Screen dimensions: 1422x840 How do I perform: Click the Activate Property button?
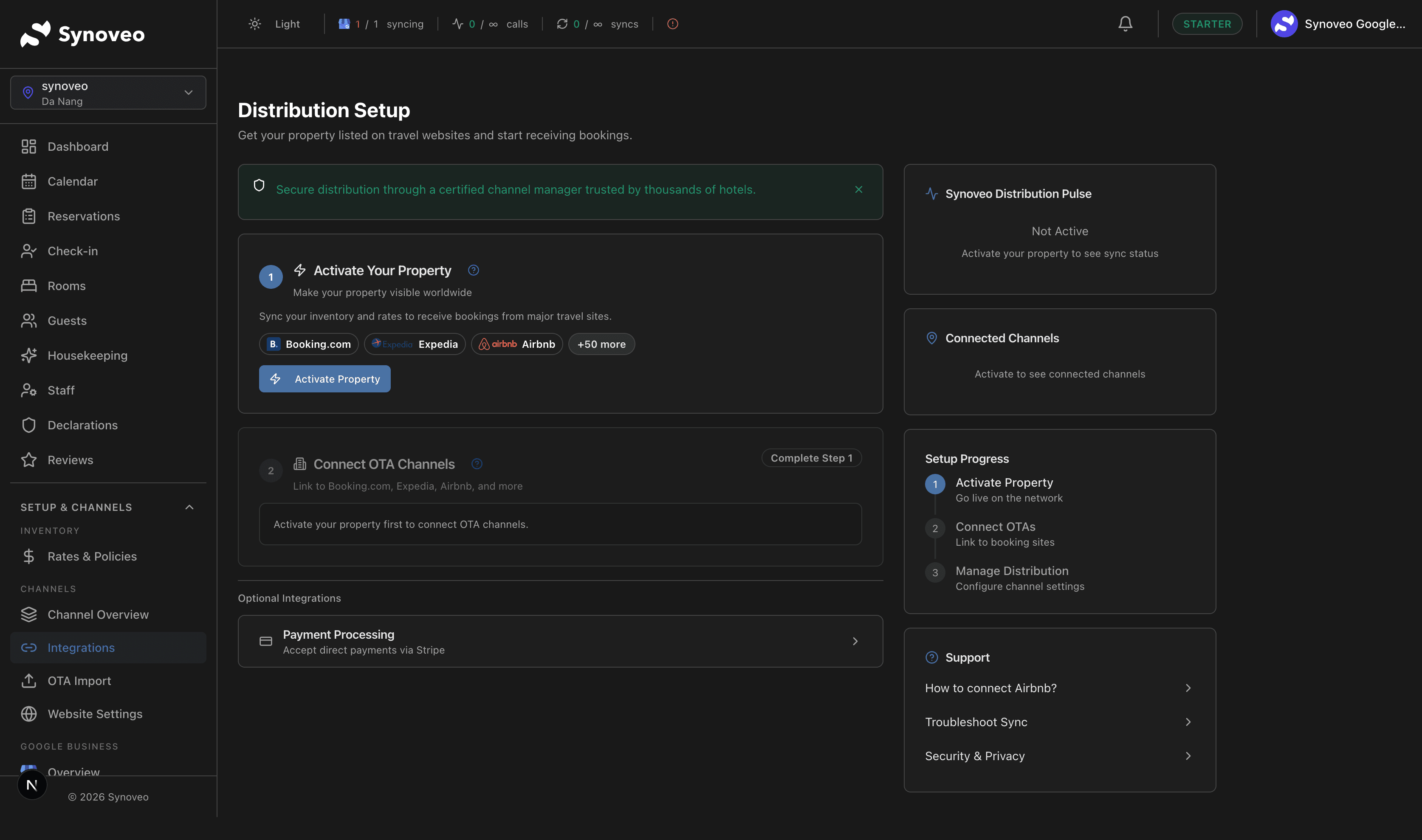coord(324,379)
